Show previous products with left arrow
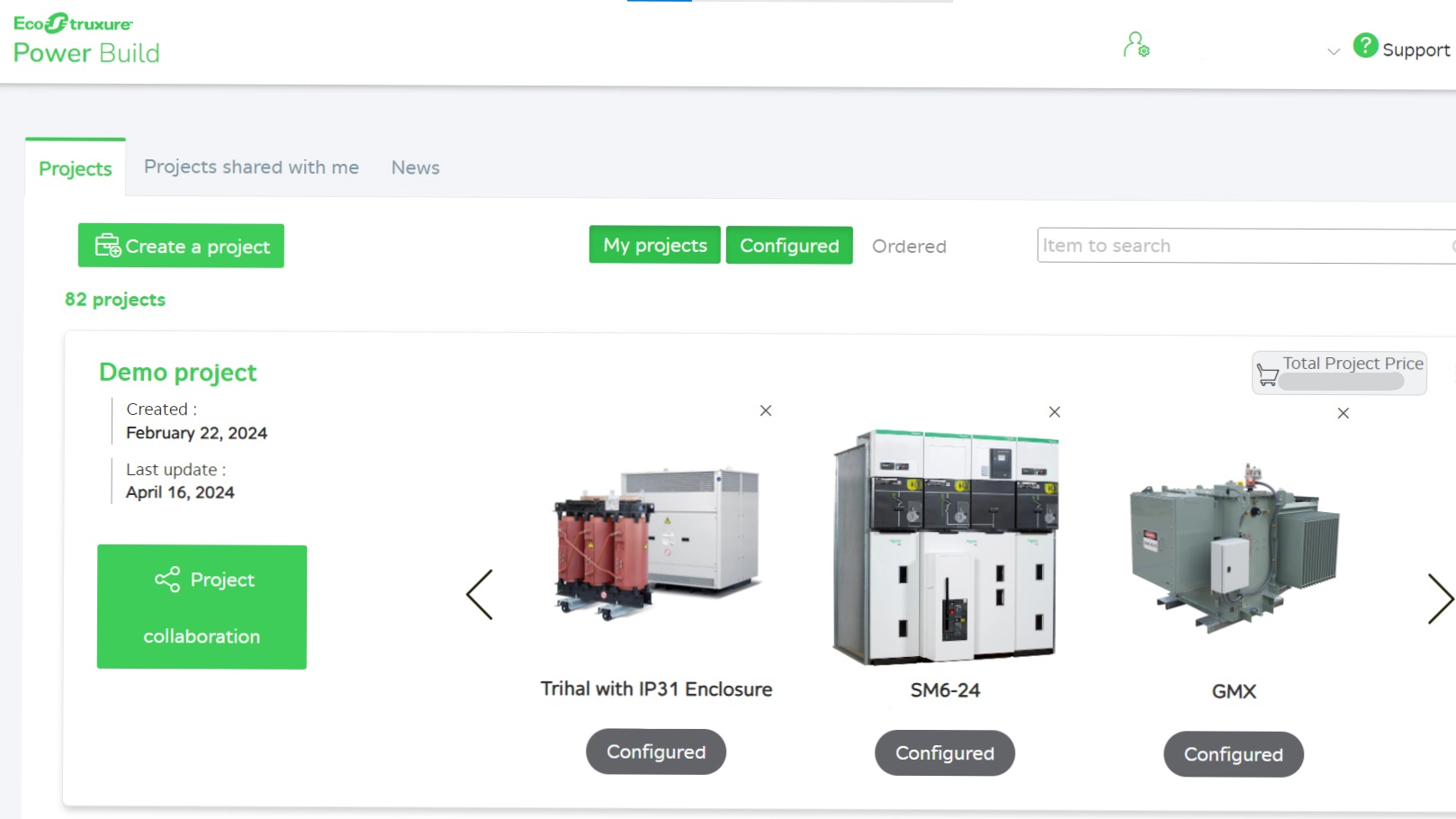Screen dimensions: 1456x819 coord(480,595)
